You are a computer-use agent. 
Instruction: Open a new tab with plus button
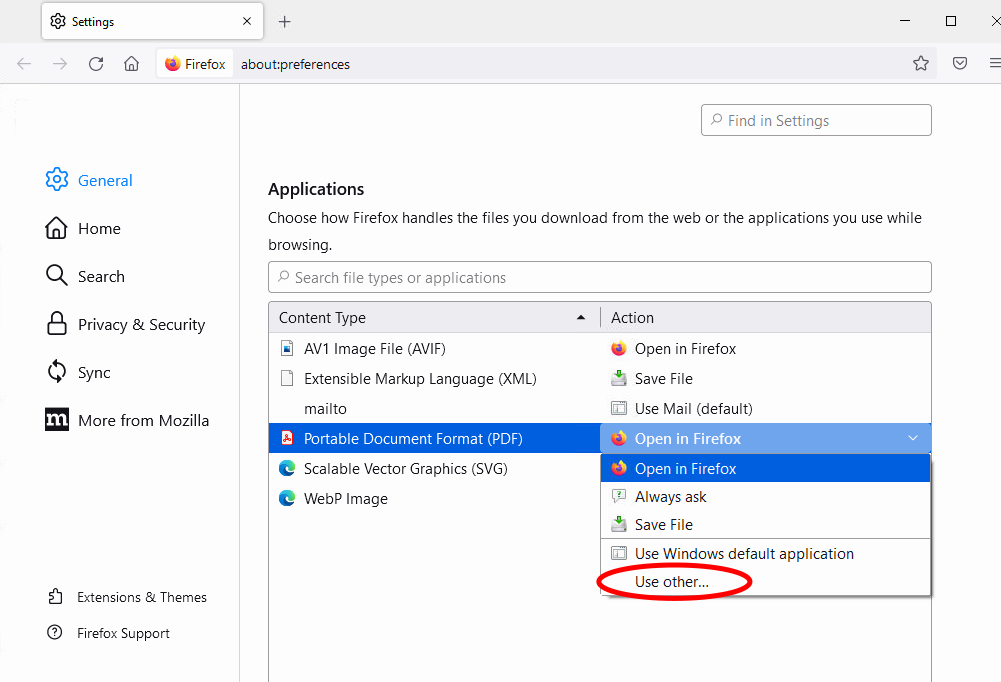pos(285,21)
